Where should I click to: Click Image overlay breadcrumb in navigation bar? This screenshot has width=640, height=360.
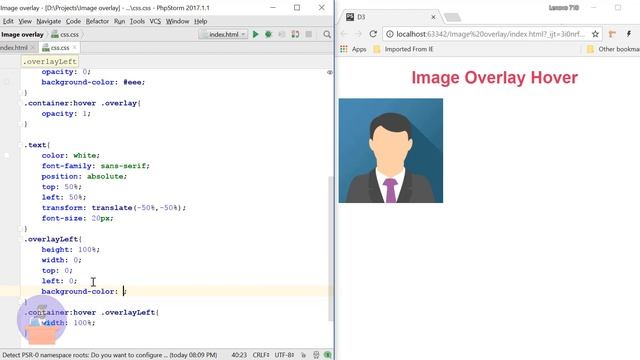(x=22, y=35)
